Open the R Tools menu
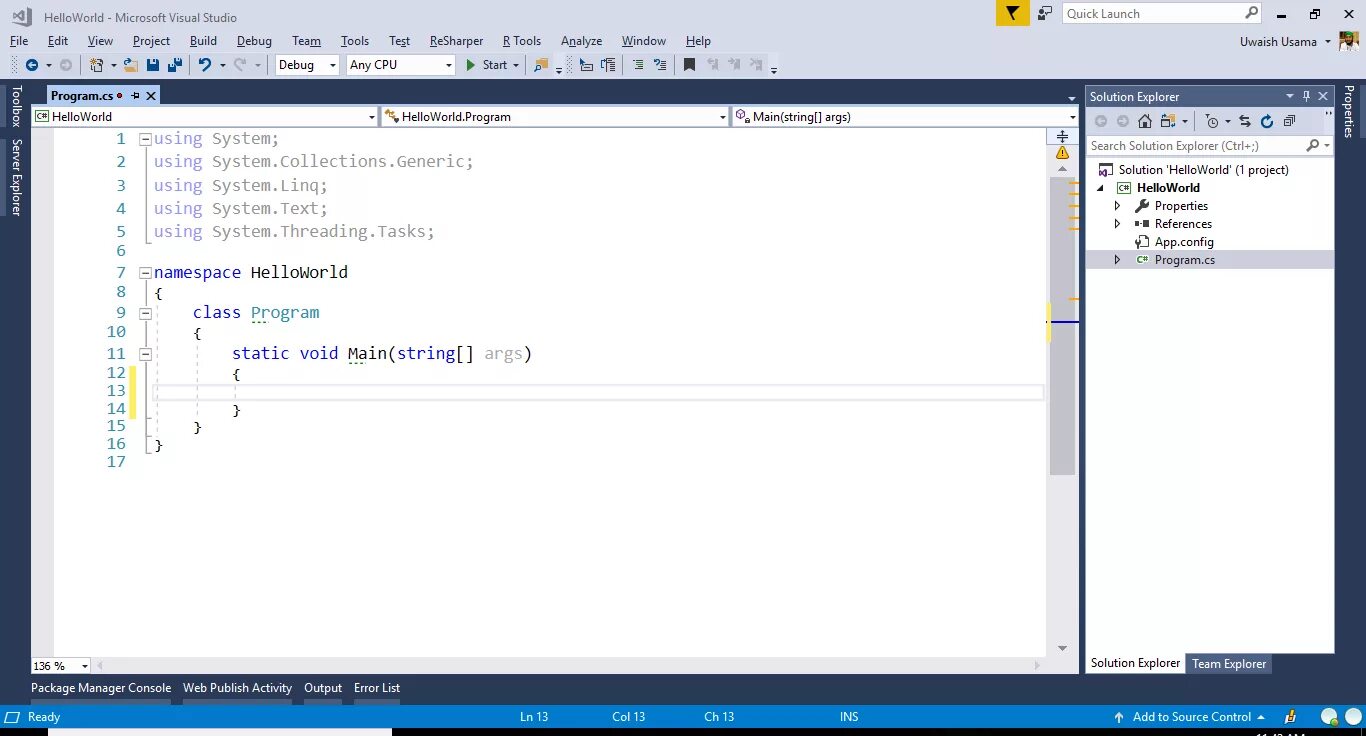 click(521, 41)
